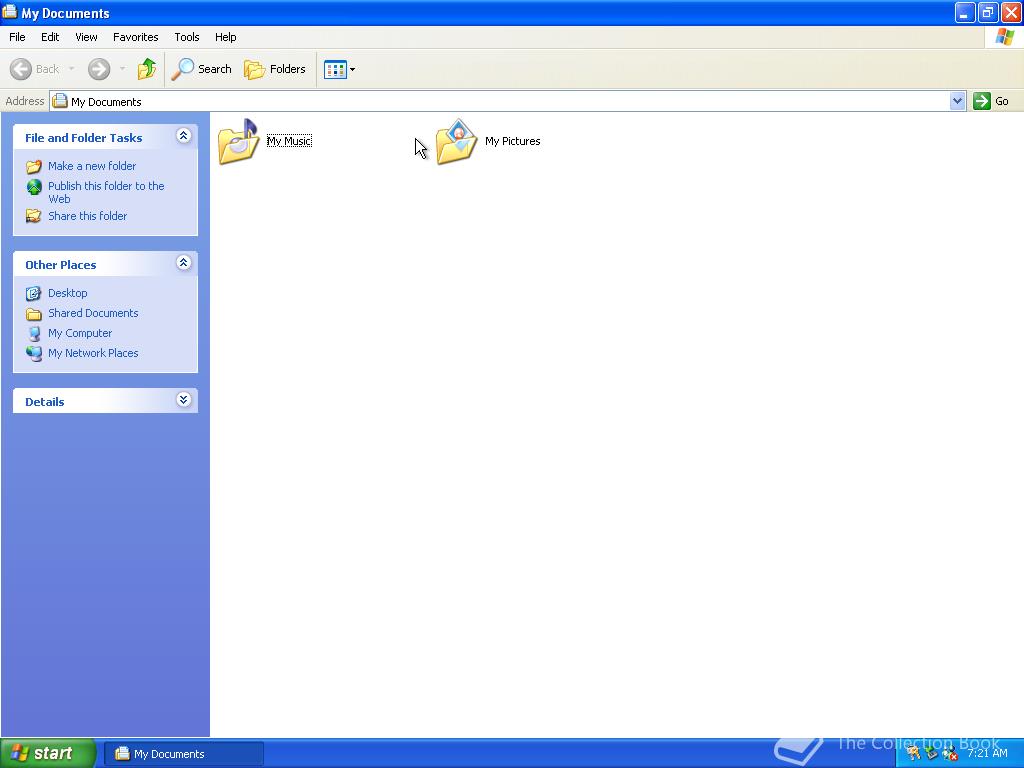Toggle the Folders pane button
Image resolution: width=1024 pixels, height=768 pixels.
click(275, 69)
